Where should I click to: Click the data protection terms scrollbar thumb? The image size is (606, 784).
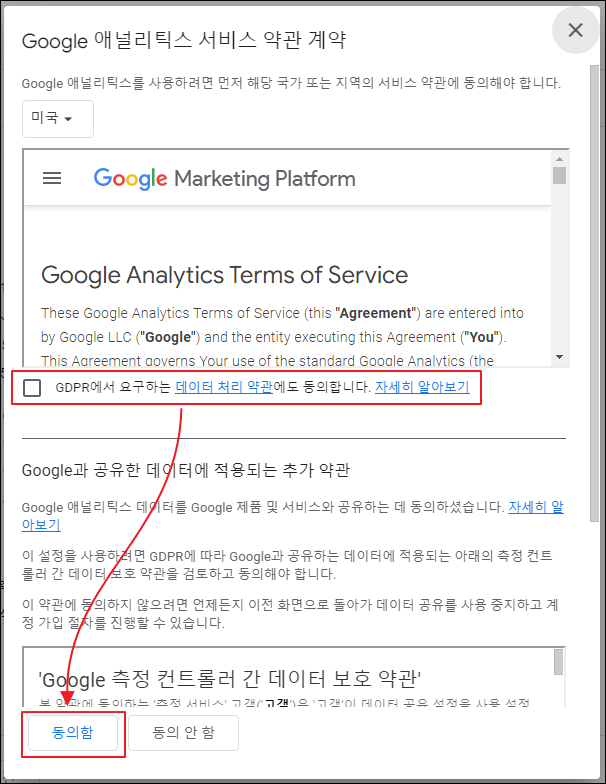(558, 662)
